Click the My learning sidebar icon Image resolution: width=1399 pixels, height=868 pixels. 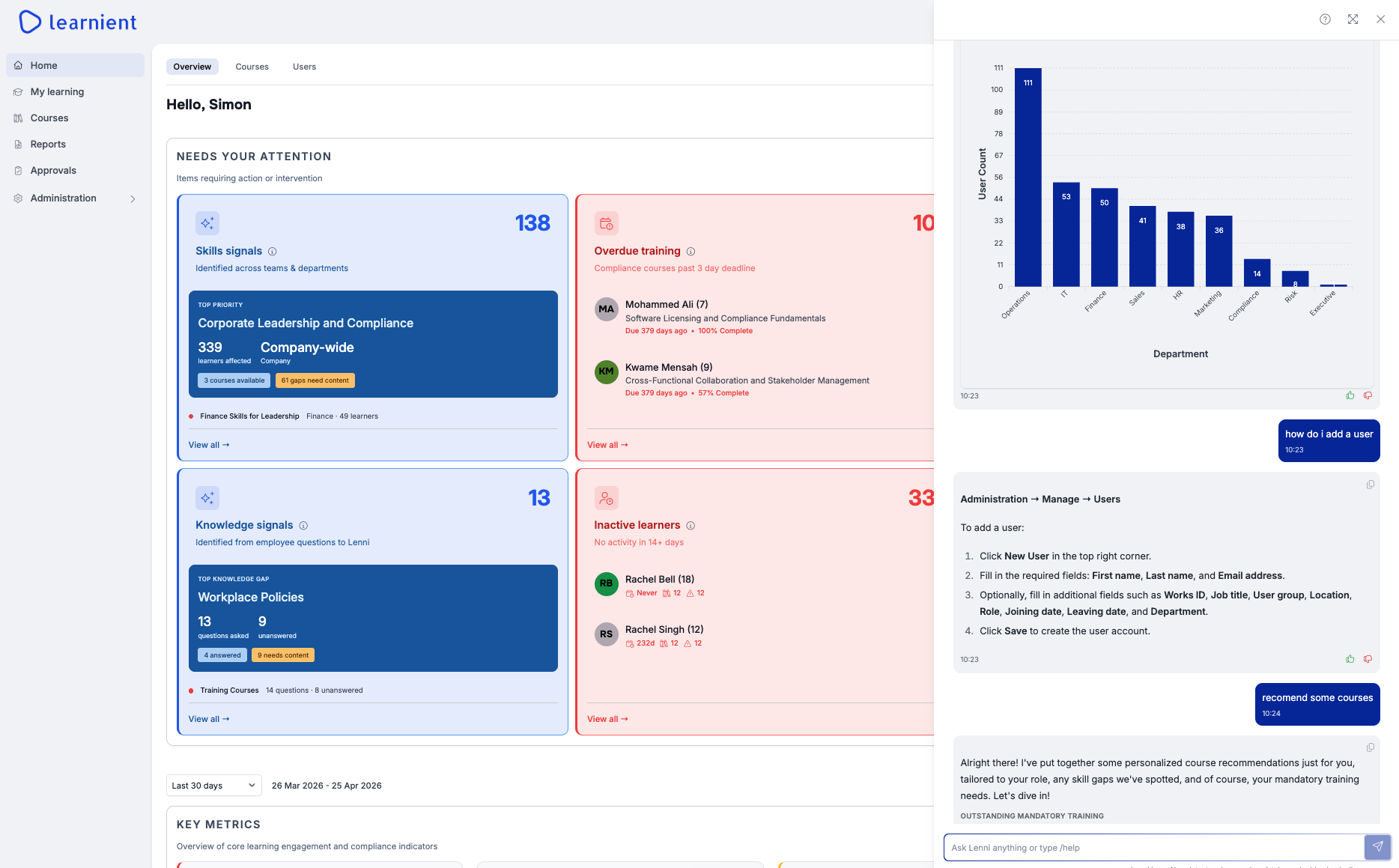[x=18, y=91]
